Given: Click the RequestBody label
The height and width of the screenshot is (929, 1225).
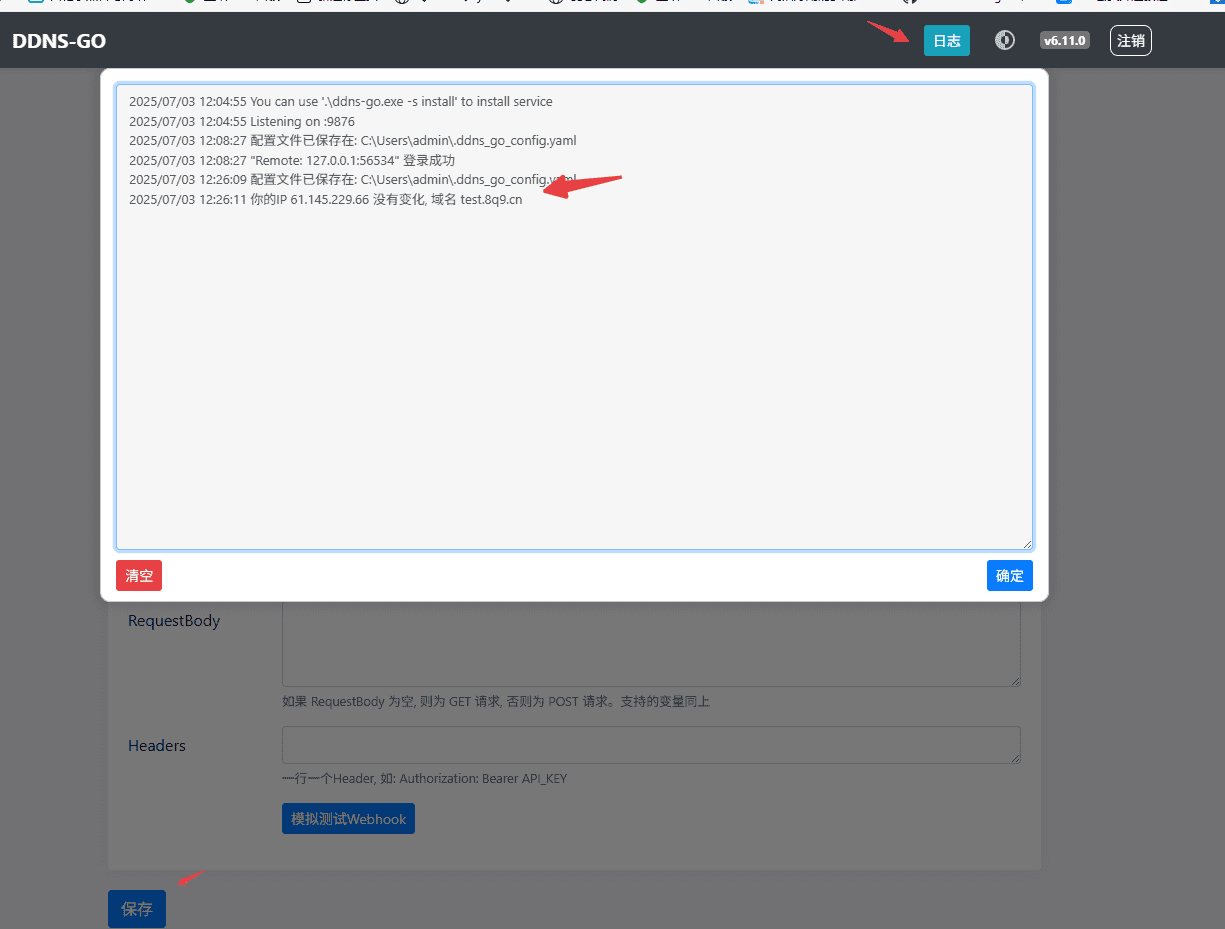Looking at the screenshot, I should click(174, 621).
